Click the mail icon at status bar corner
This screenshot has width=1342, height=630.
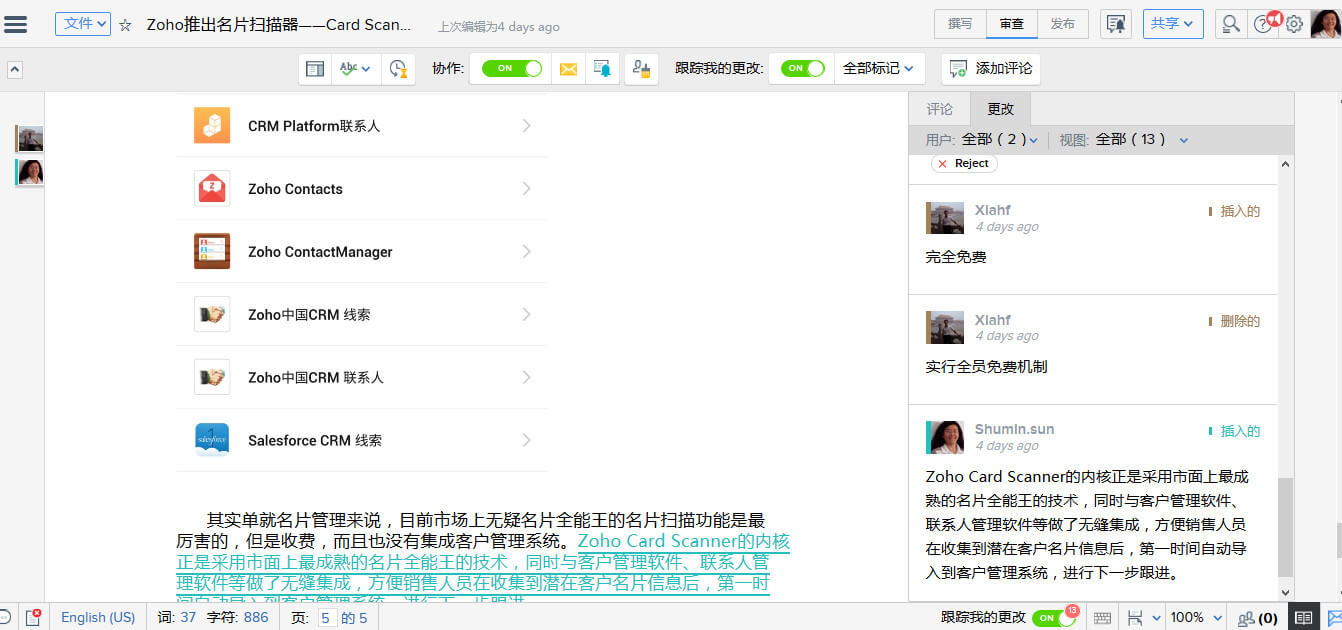point(1335,617)
